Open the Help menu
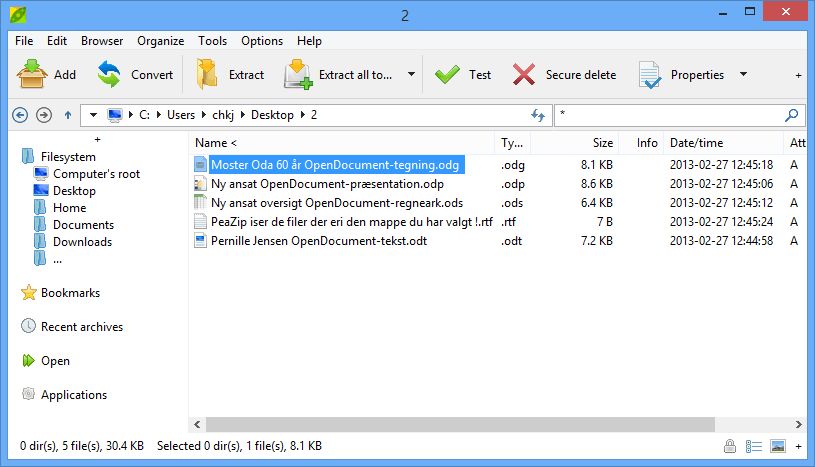The image size is (815, 467). [309, 41]
